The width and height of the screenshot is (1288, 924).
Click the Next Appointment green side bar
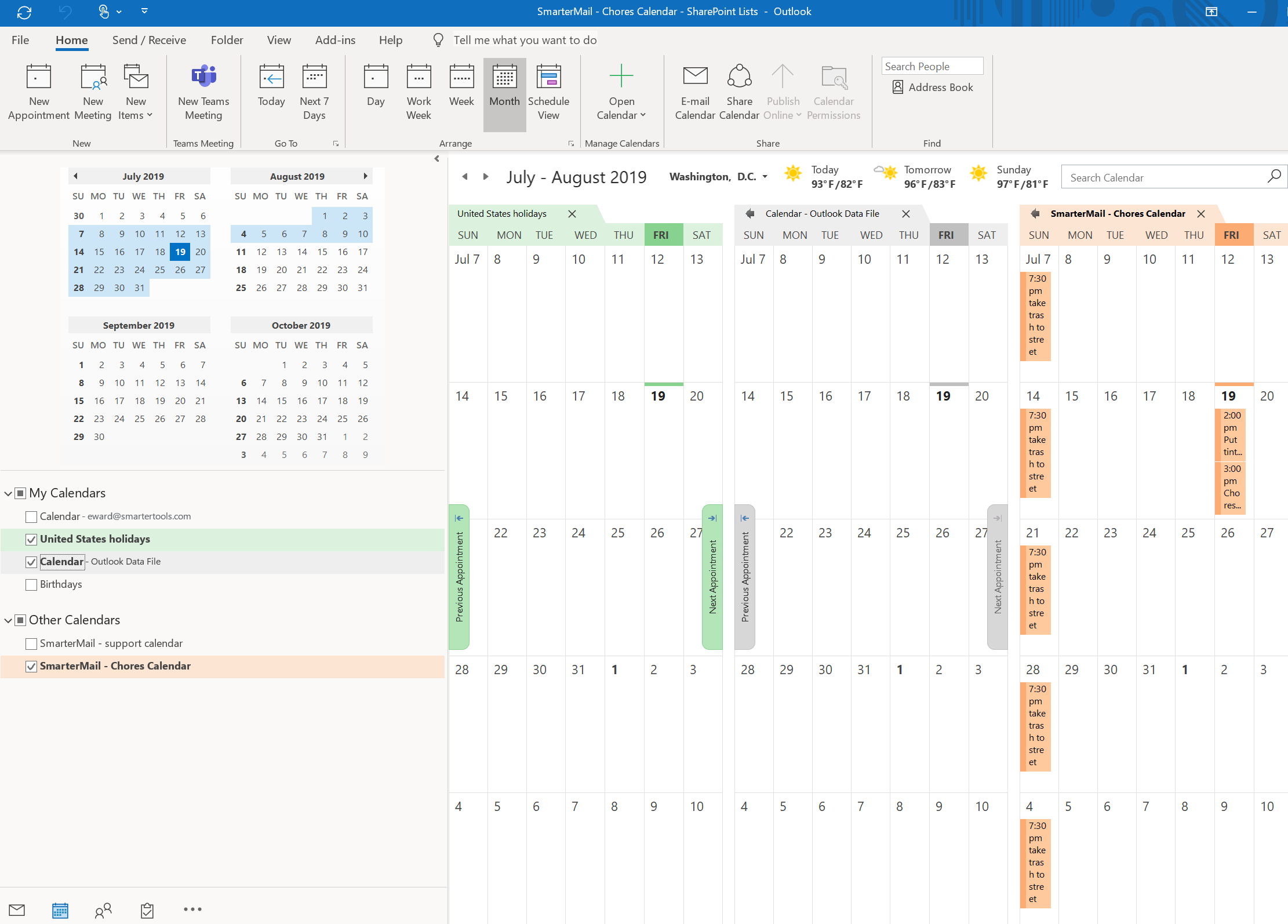coord(712,577)
